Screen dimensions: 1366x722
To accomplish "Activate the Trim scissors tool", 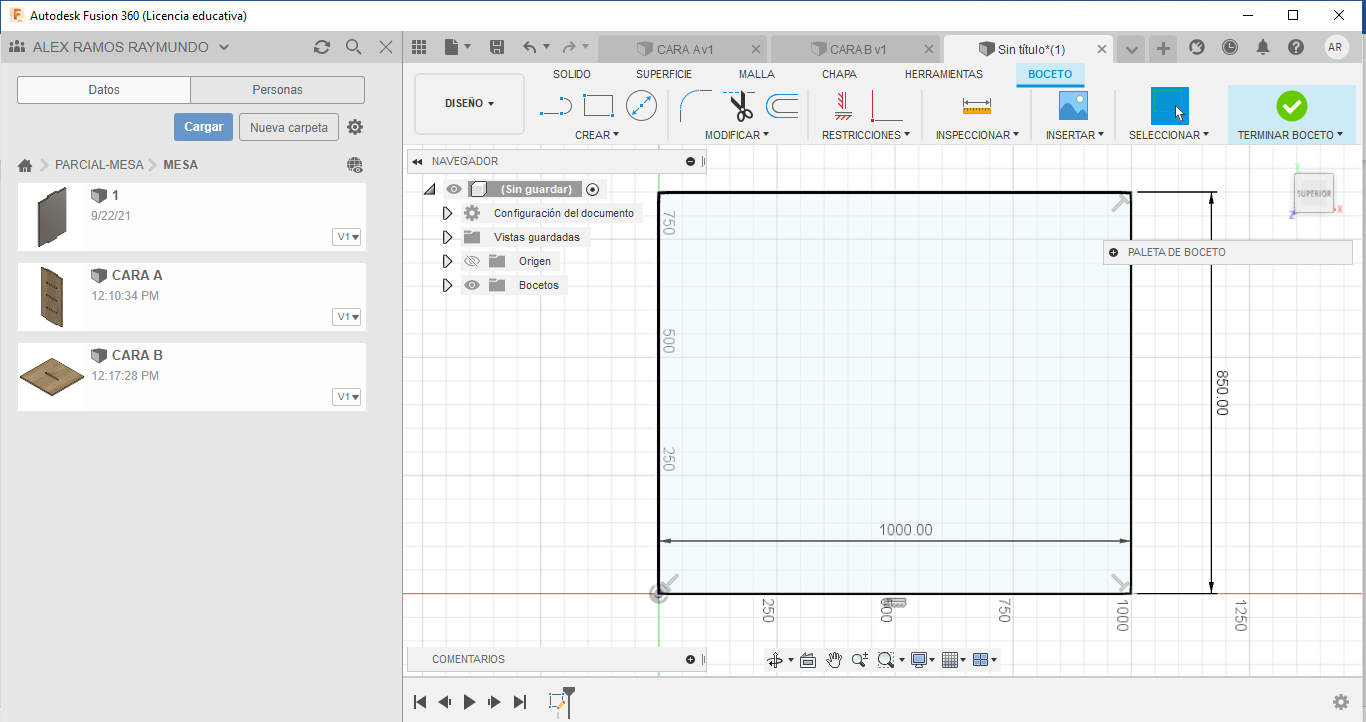I will pyautogui.click(x=741, y=105).
